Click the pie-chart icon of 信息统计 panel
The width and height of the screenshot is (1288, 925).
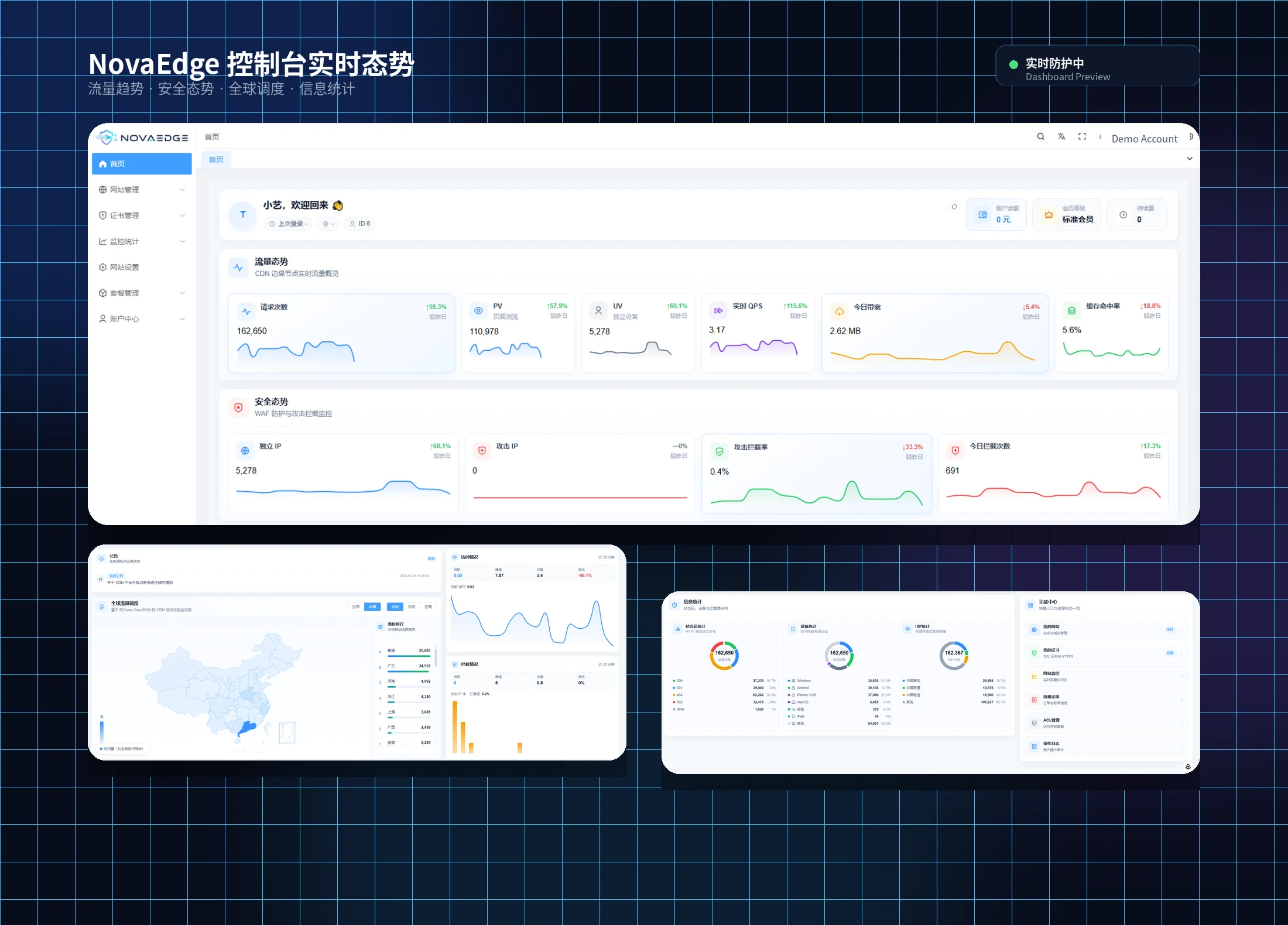coord(674,605)
